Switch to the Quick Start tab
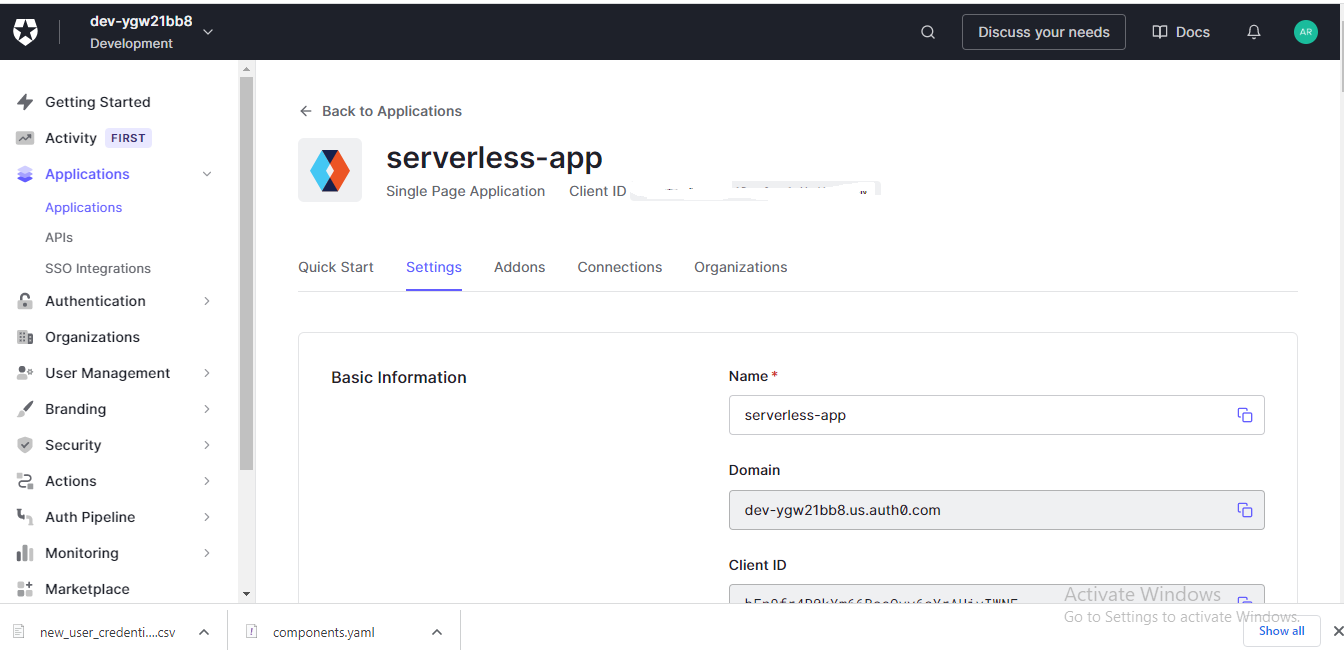Image resolution: width=1344 pixels, height=650 pixels. tap(336, 267)
